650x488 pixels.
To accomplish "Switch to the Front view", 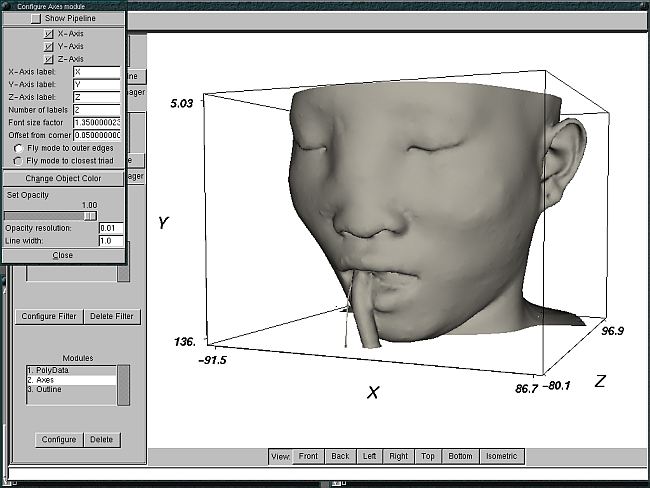I will [x=308, y=456].
